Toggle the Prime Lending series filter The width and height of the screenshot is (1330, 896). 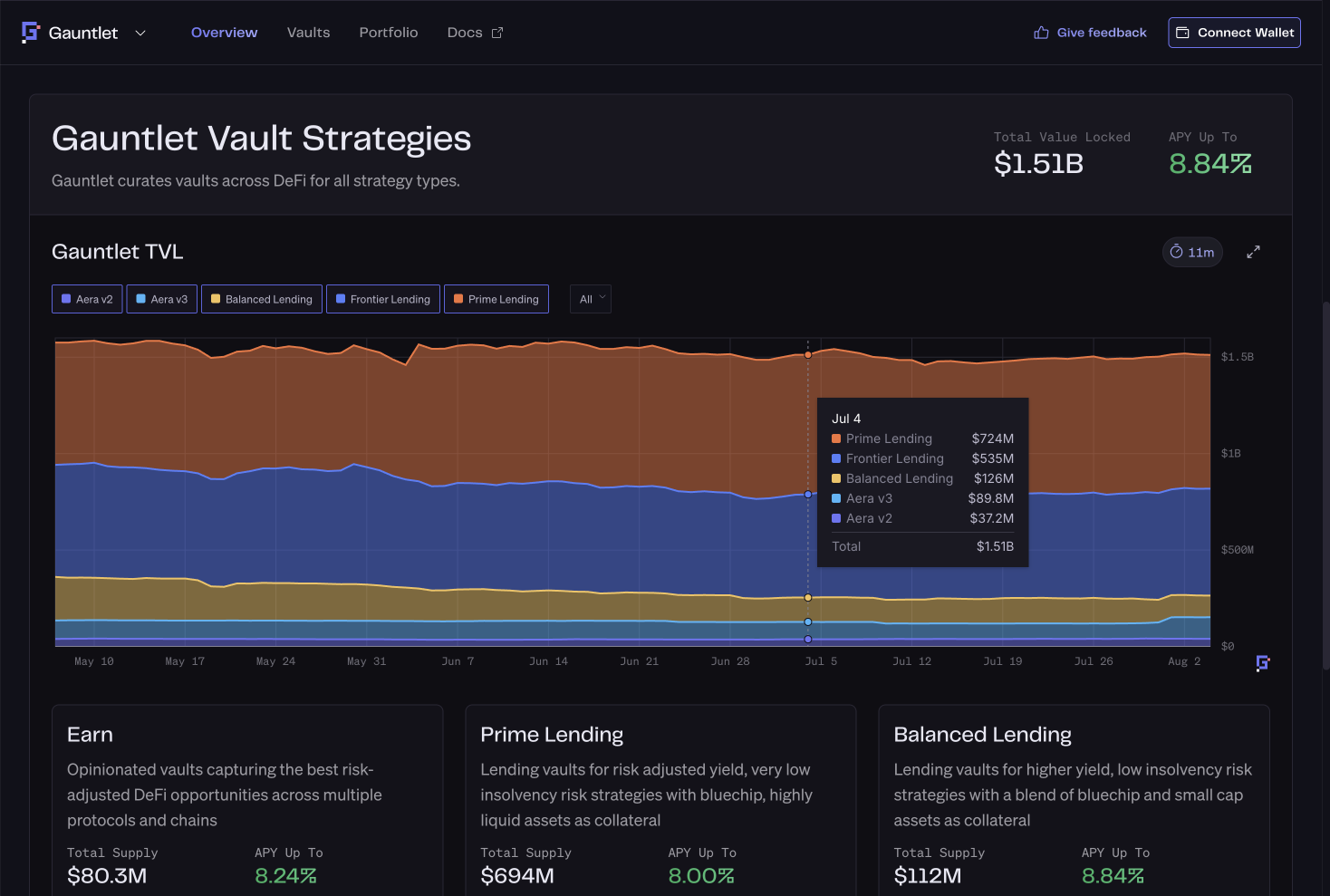pyautogui.click(x=496, y=299)
